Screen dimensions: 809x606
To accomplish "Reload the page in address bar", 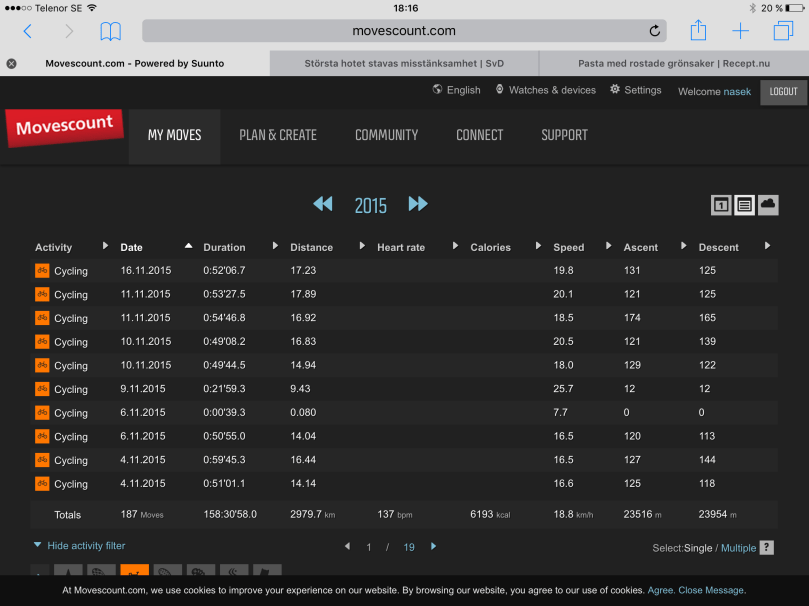I will point(655,31).
